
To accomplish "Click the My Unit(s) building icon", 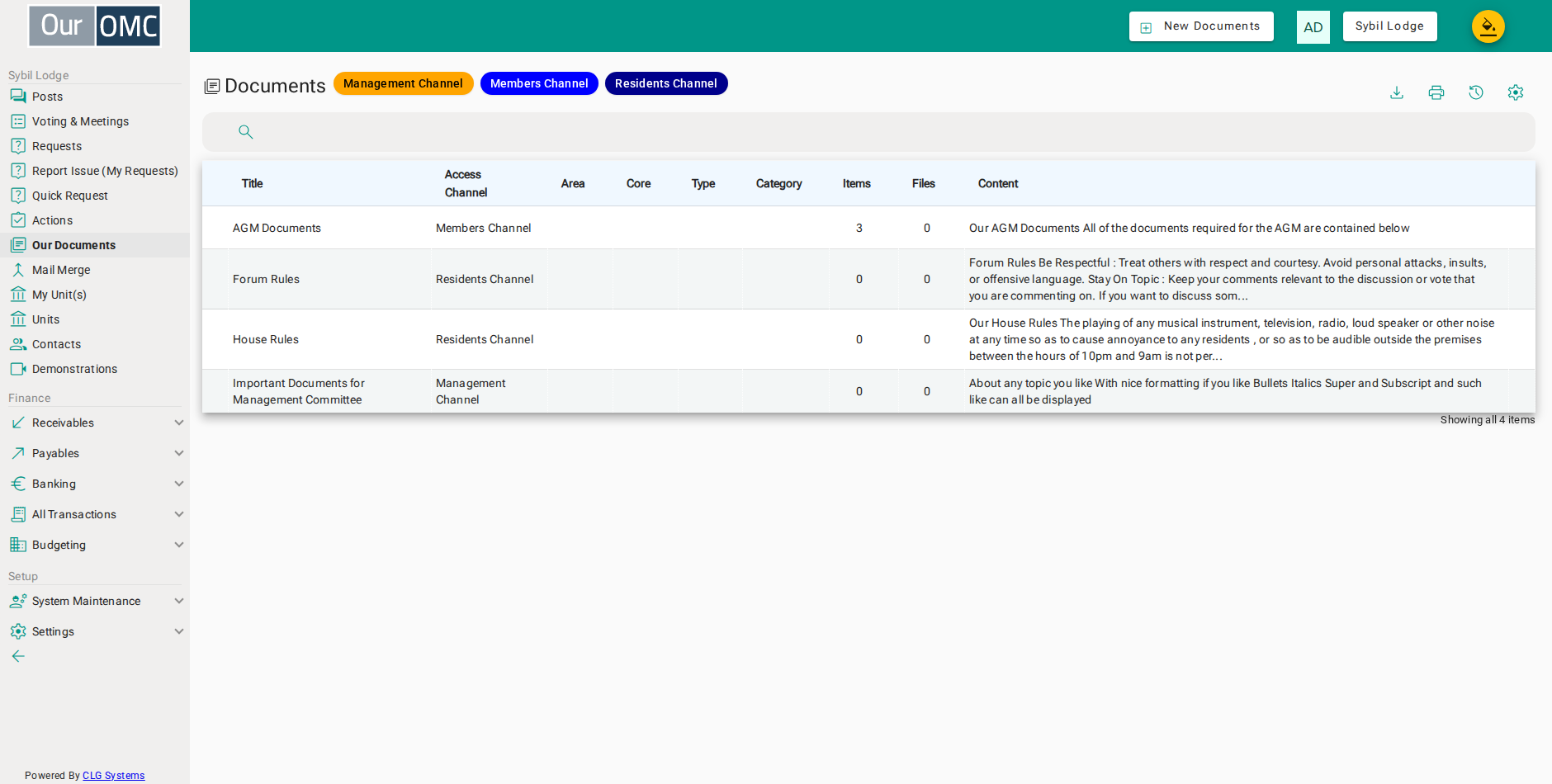I will point(18,295).
